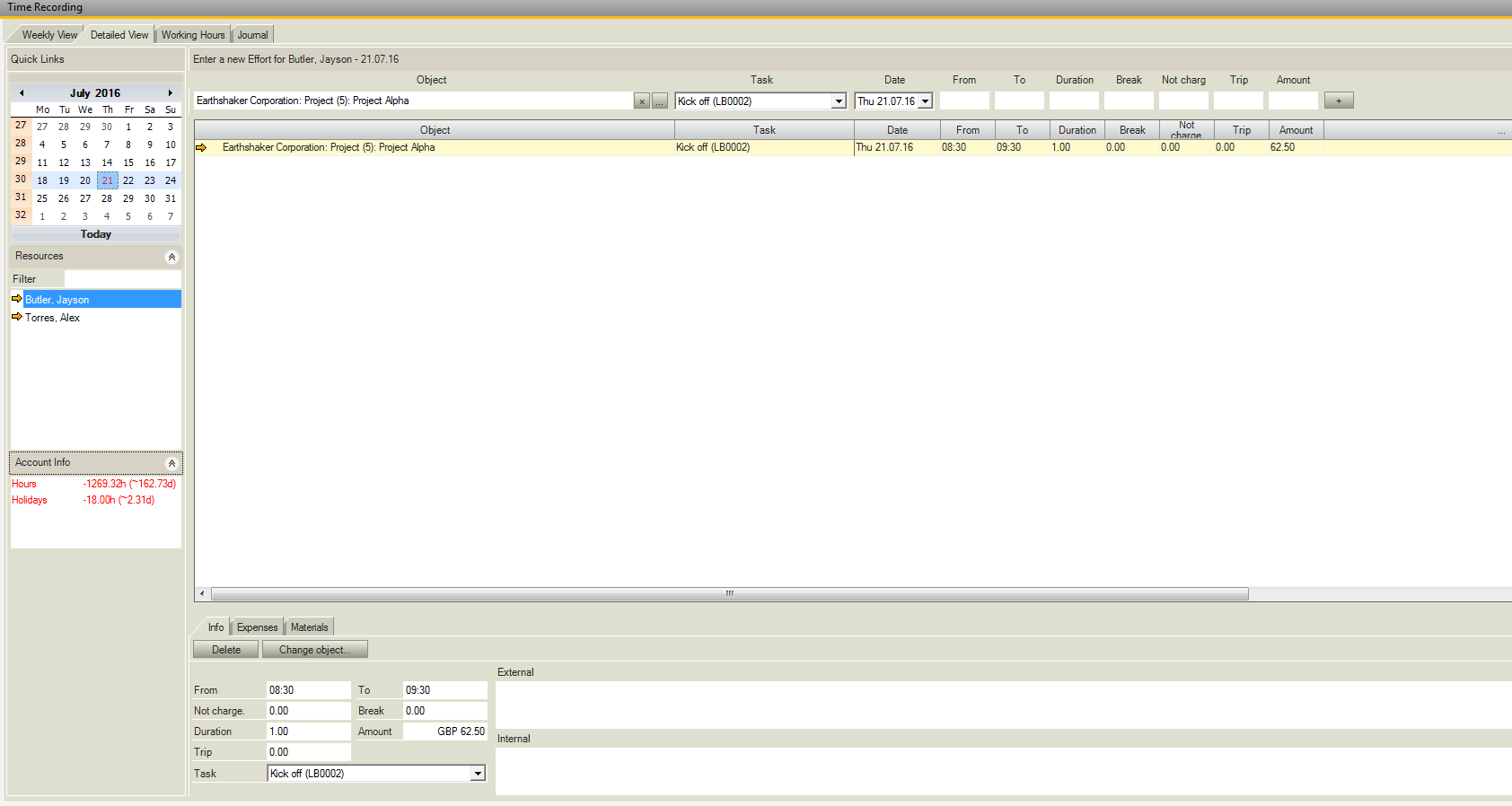Open column options ellipsis in grid header
The width and height of the screenshot is (1512, 806).
coord(1501,131)
